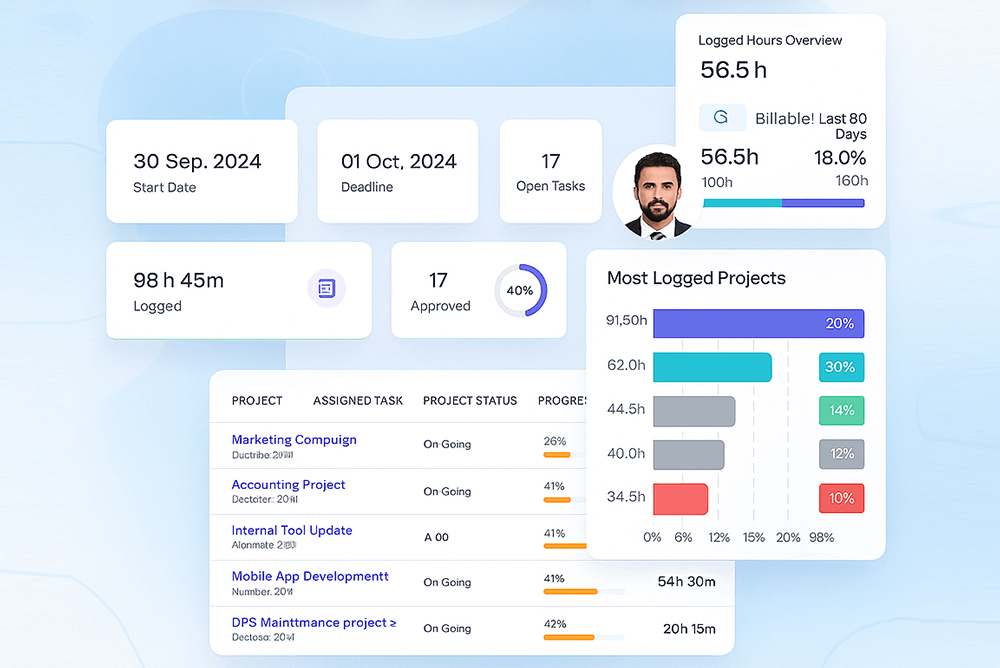Open the Marketing Compuign project link

(294, 440)
